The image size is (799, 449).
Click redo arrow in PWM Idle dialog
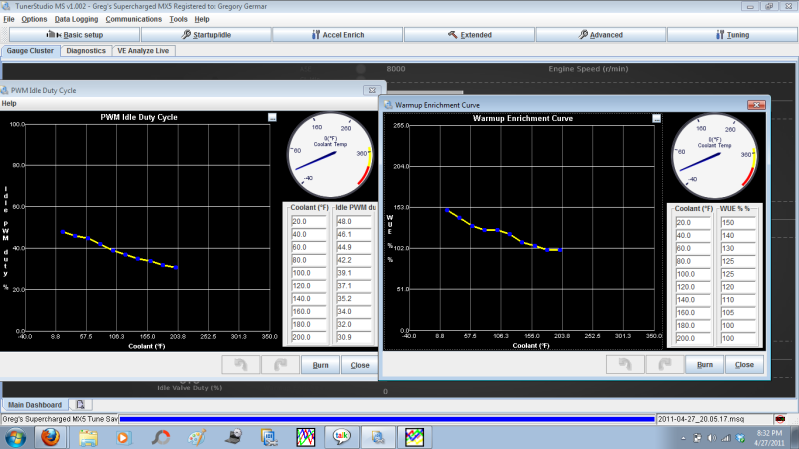279,365
